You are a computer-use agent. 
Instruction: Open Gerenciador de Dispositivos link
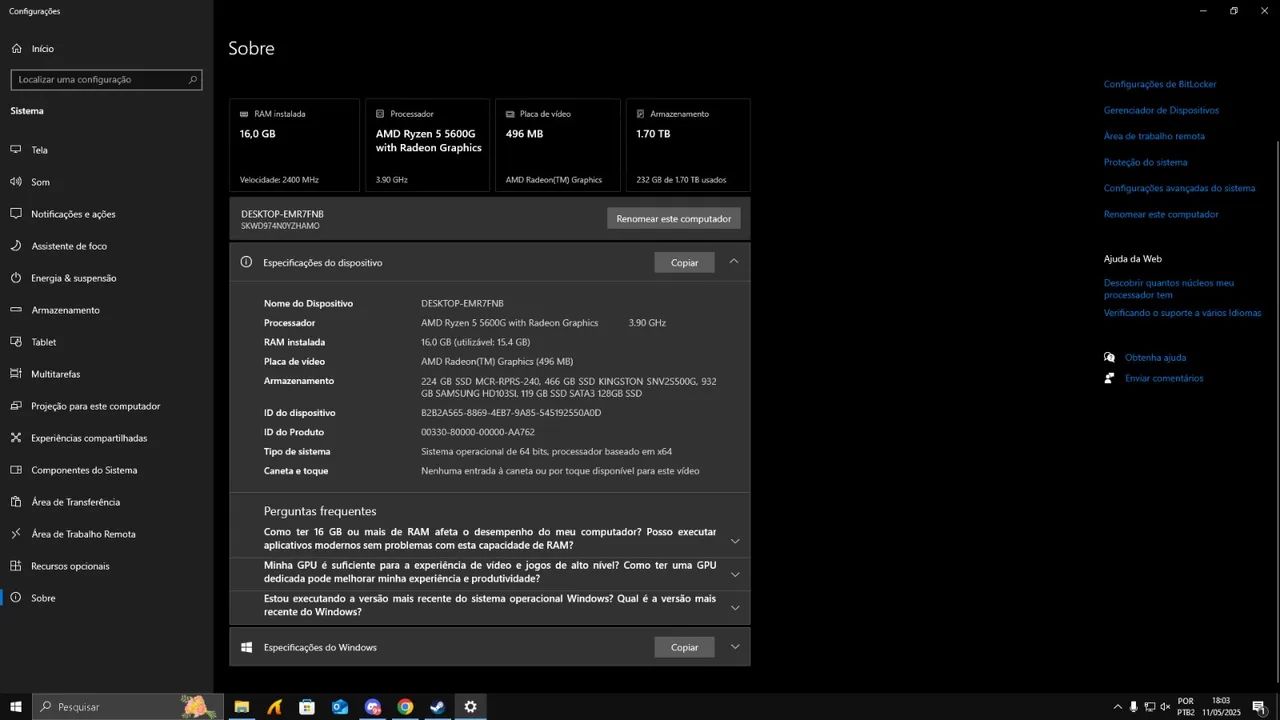click(x=1161, y=110)
